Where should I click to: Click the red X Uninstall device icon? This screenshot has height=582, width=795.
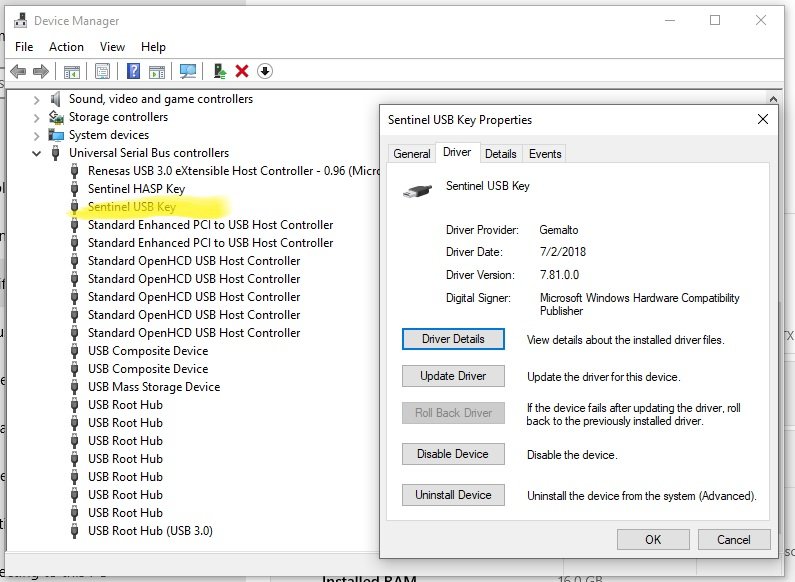[241, 71]
